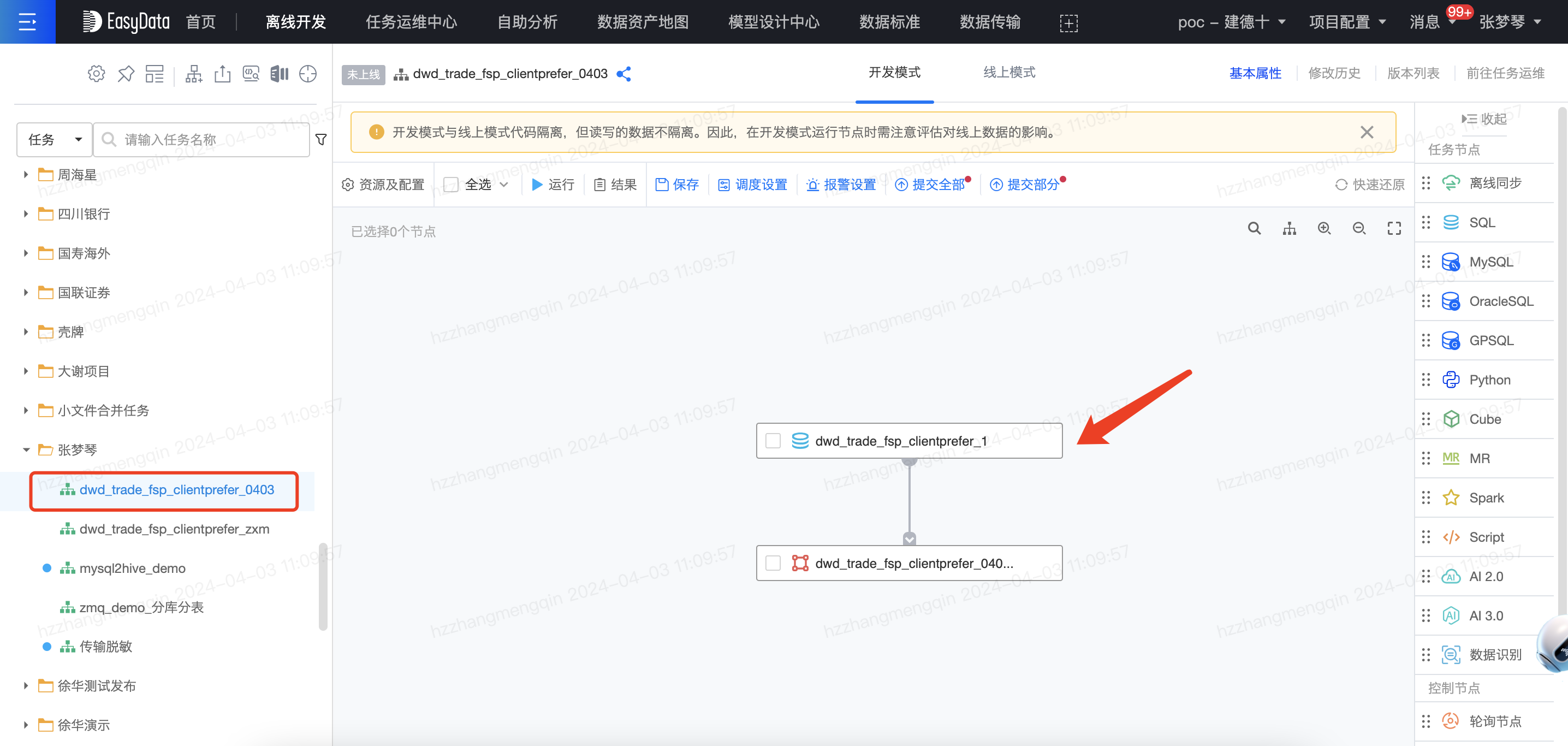Select the AI 2.0 node type
The height and width of the screenshot is (746, 1568).
pos(1484,576)
